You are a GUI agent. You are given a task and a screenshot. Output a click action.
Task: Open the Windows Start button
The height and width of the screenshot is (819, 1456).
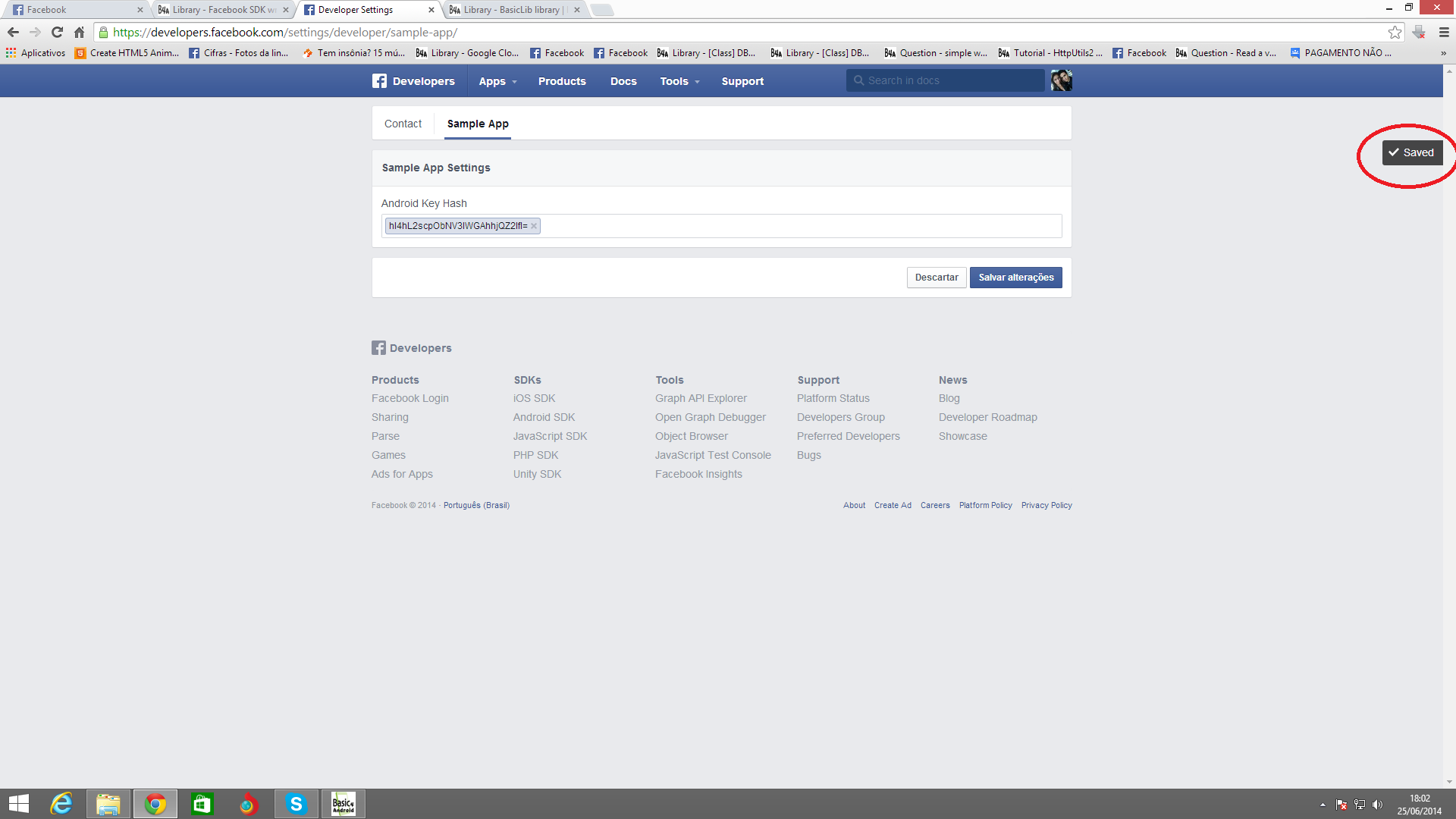click(x=19, y=804)
